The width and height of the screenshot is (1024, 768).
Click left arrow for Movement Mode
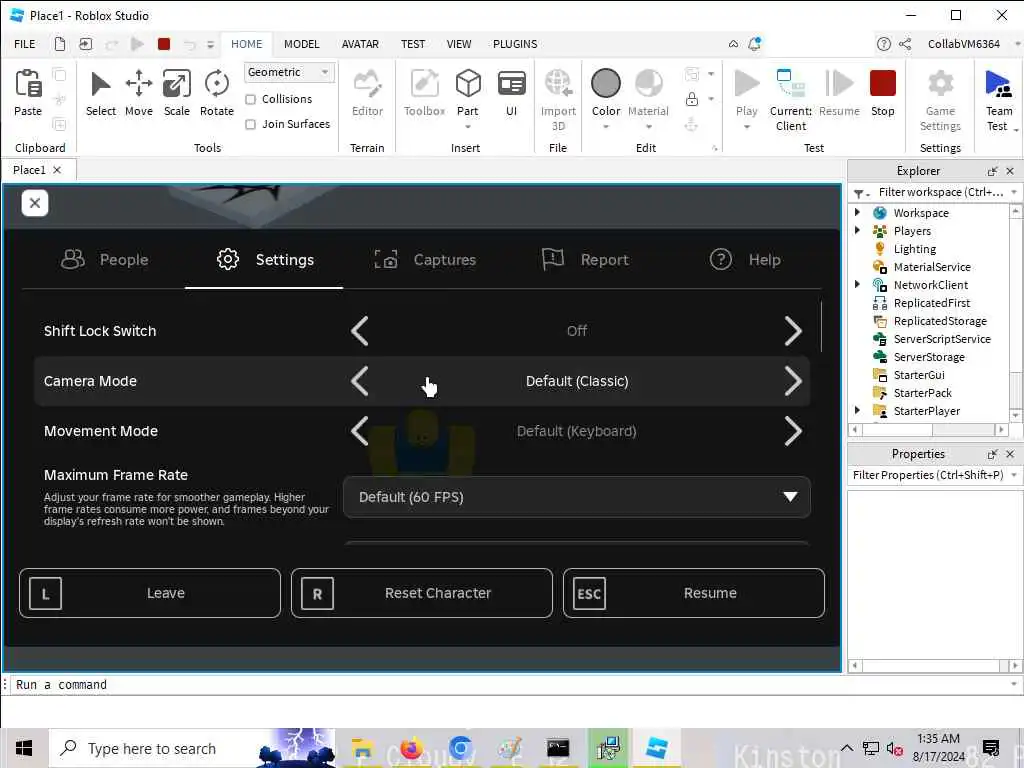[360, 431]
